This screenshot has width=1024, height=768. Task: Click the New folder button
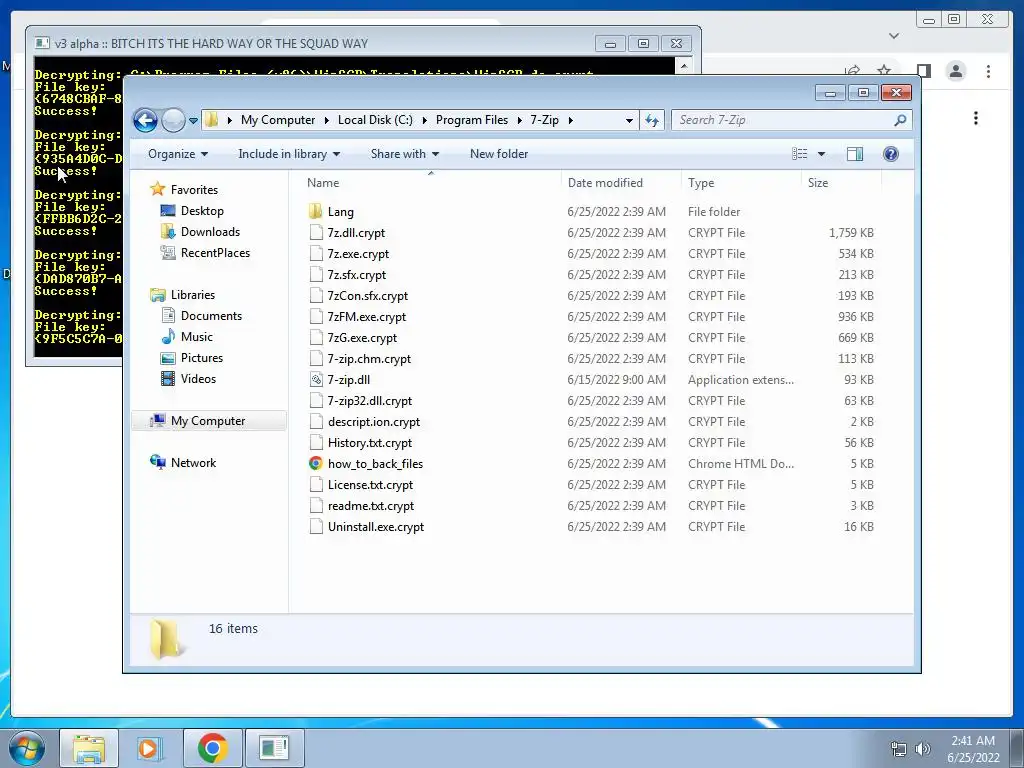499,154
